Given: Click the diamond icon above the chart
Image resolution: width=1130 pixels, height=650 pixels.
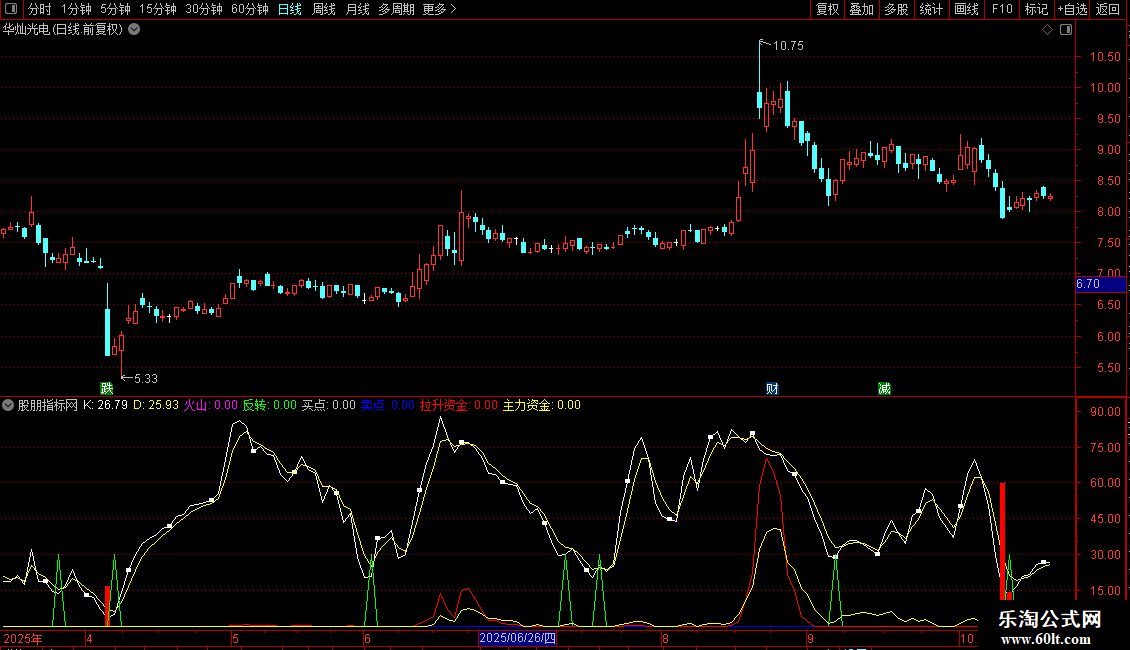Looking at the screenshot, I should tap(1047, 30).
